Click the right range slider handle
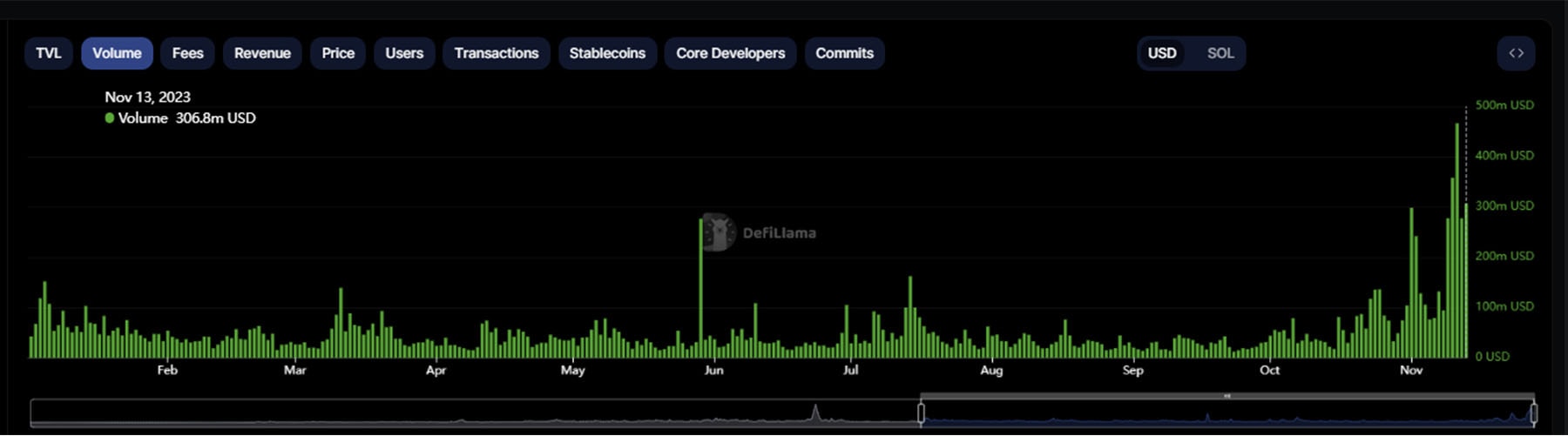This screenshot has height=436, width=1568. pyautogui.click(x=1534, y=413)
